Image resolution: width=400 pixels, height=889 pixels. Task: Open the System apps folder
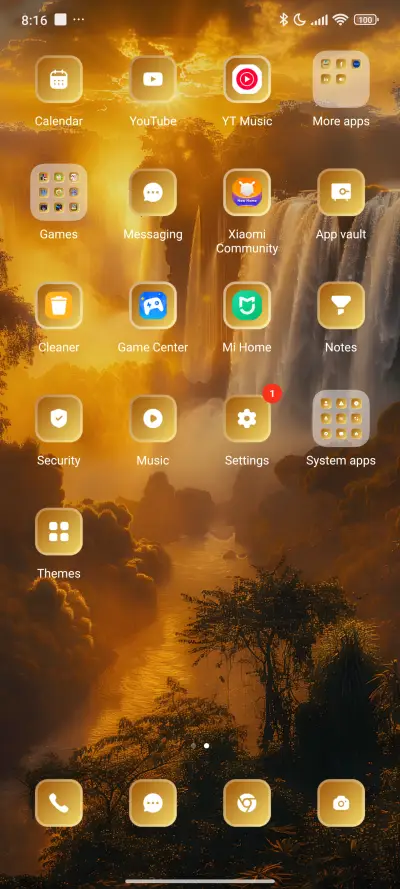pyautogui.click(x=341, y=418)
